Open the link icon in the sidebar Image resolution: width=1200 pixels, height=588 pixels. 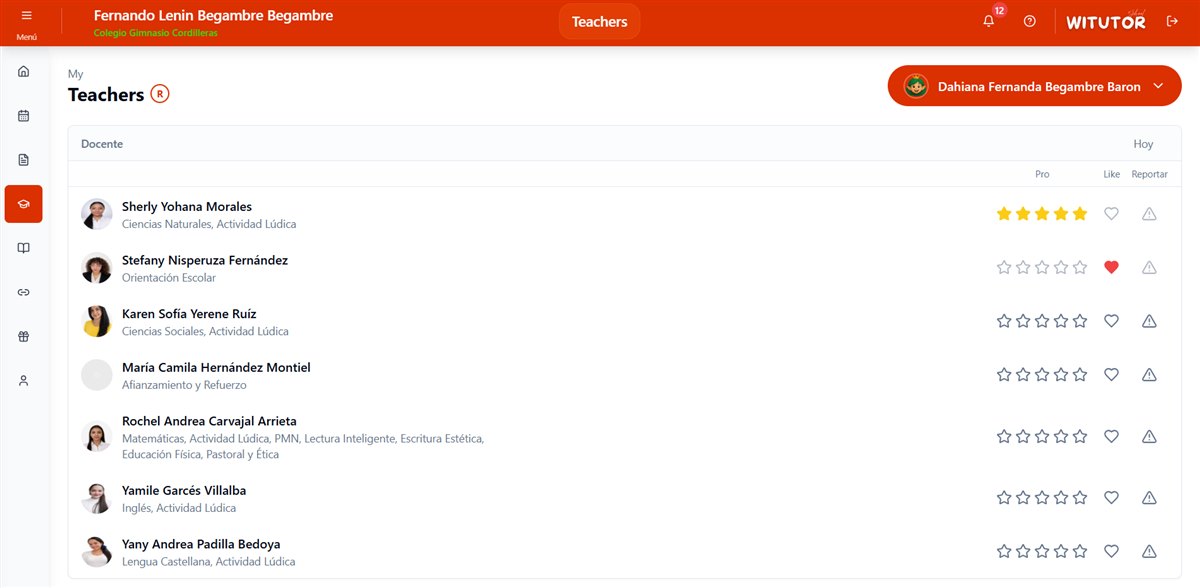point(24,292)
